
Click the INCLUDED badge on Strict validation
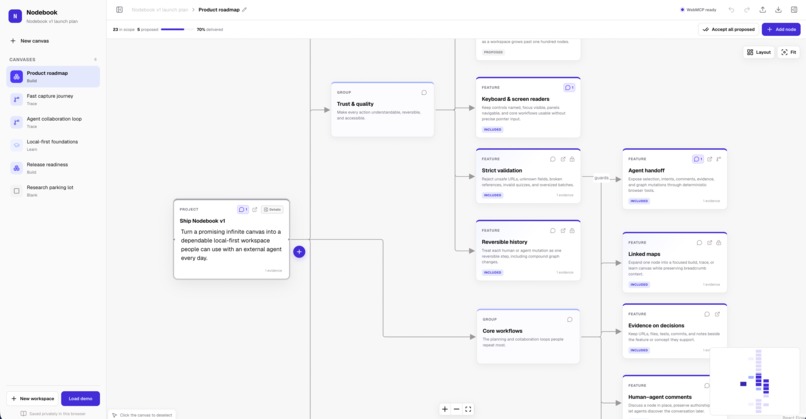(492, 195)
